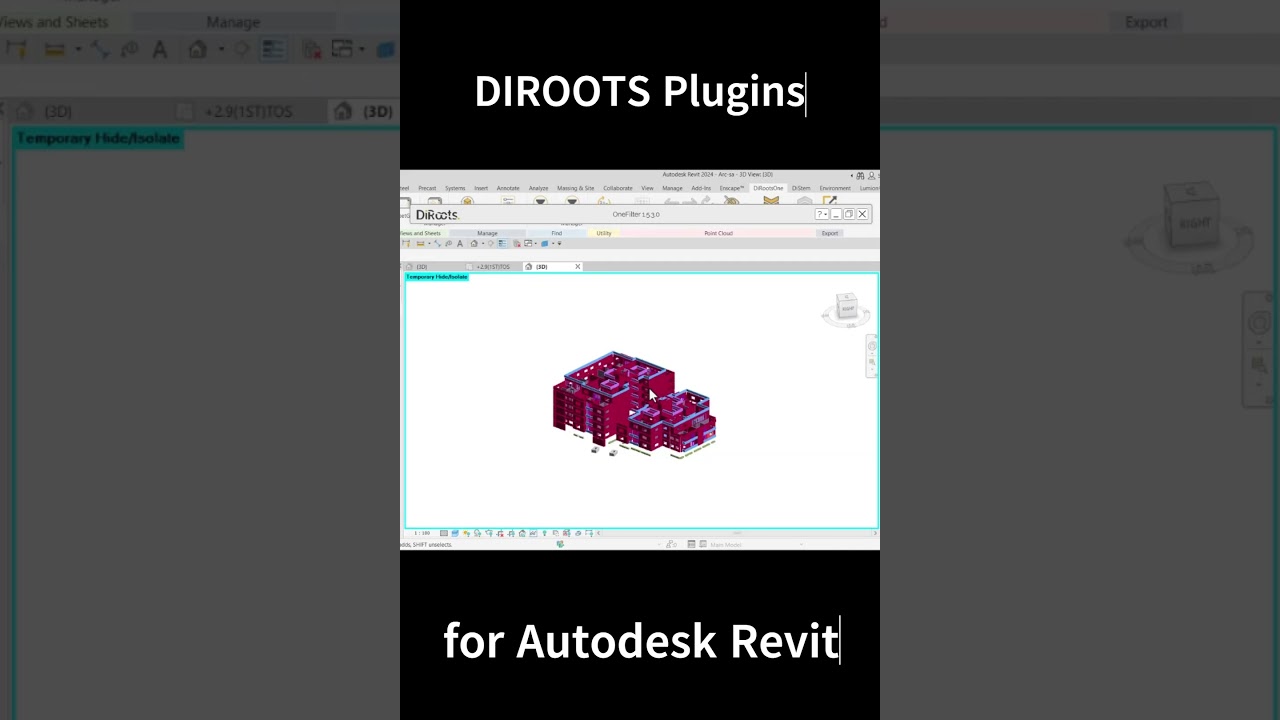The width and height of the screenshot is (1280, 720).
Task: Open the Environment ribbon tab
Action: 835,188
